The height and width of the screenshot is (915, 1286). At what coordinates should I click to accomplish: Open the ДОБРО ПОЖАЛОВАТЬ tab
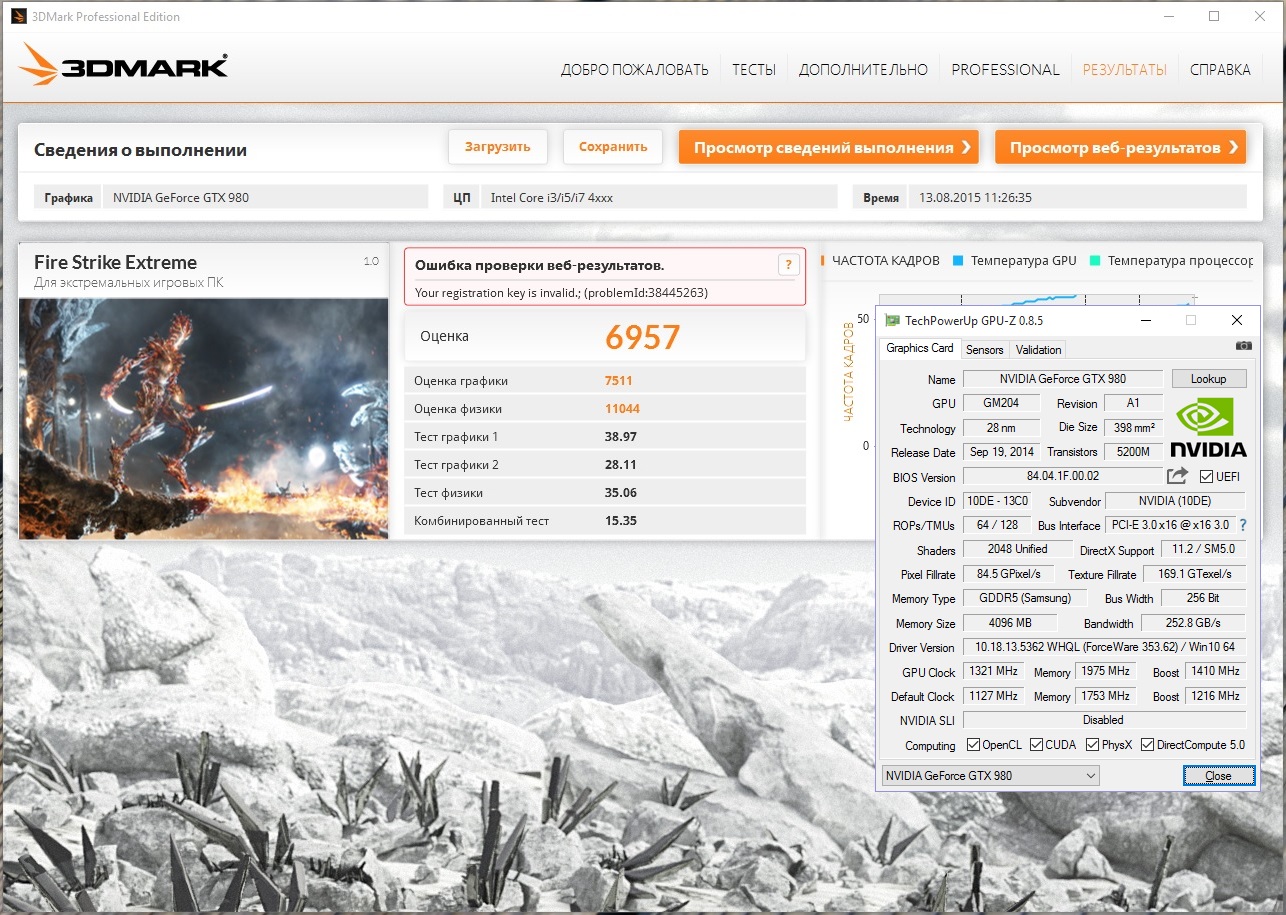click(635, 69)
